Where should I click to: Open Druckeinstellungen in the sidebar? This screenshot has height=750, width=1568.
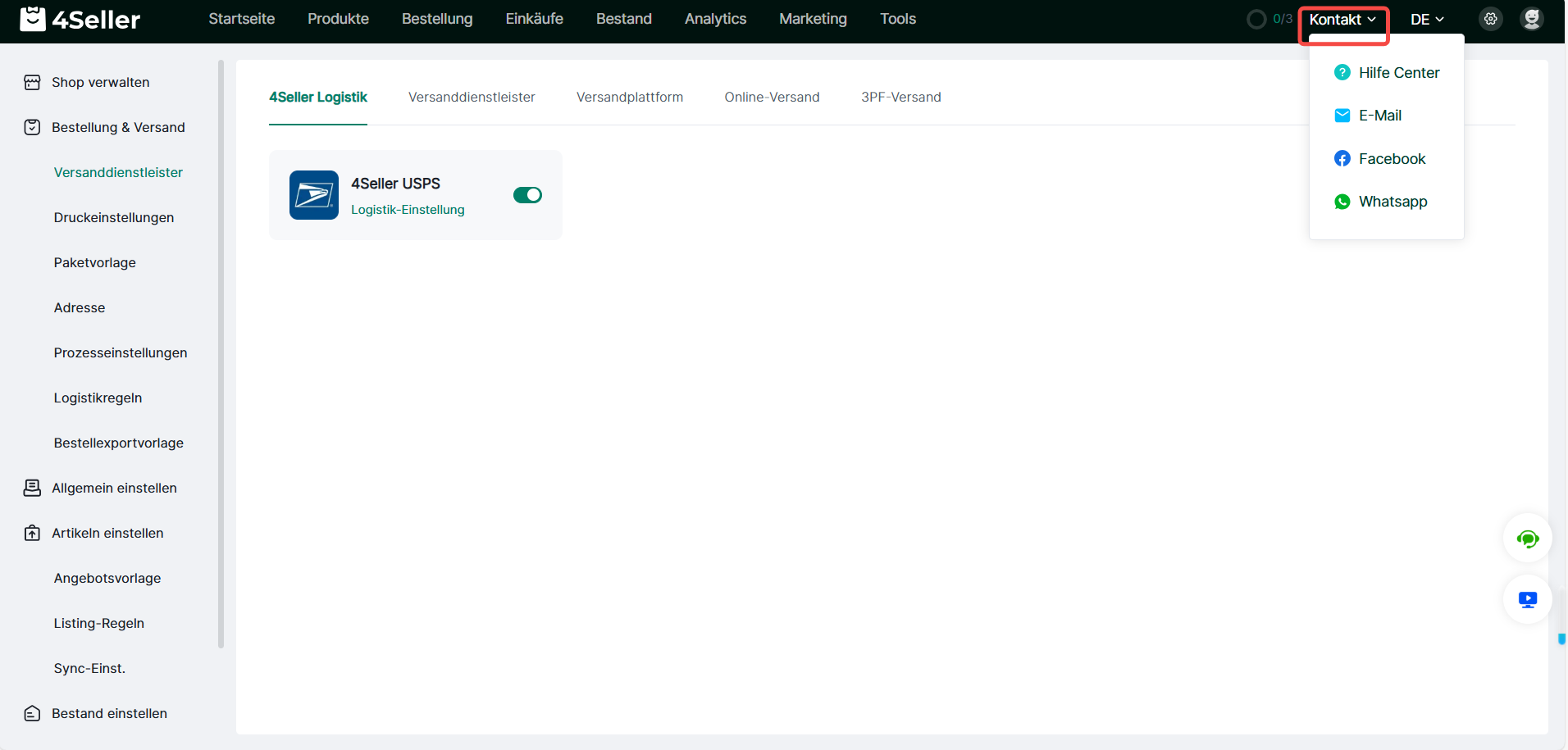click(x=114, y=217)
